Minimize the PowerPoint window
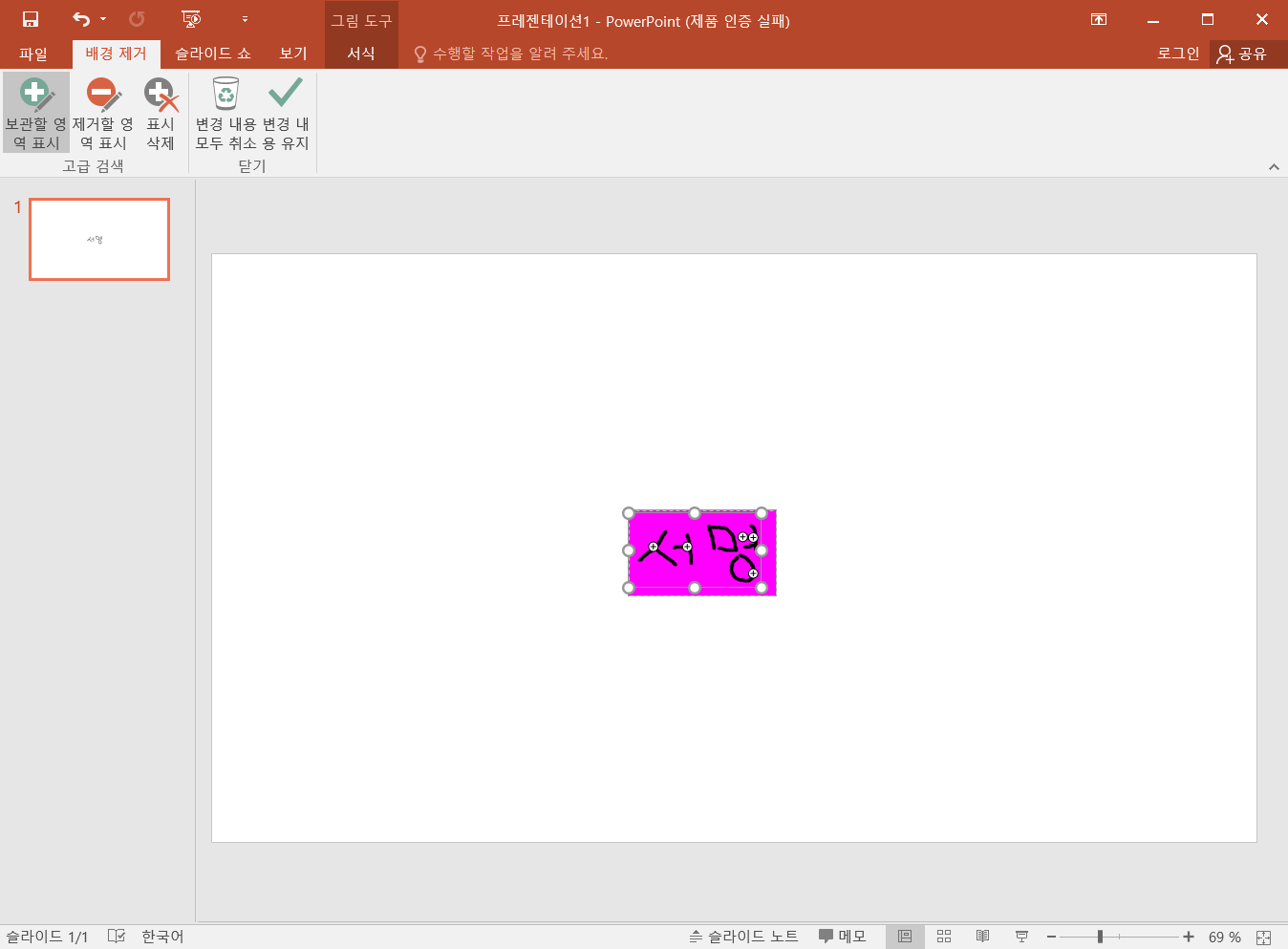Screen dimensions: 1288x949 click(x=1153, y=19)
